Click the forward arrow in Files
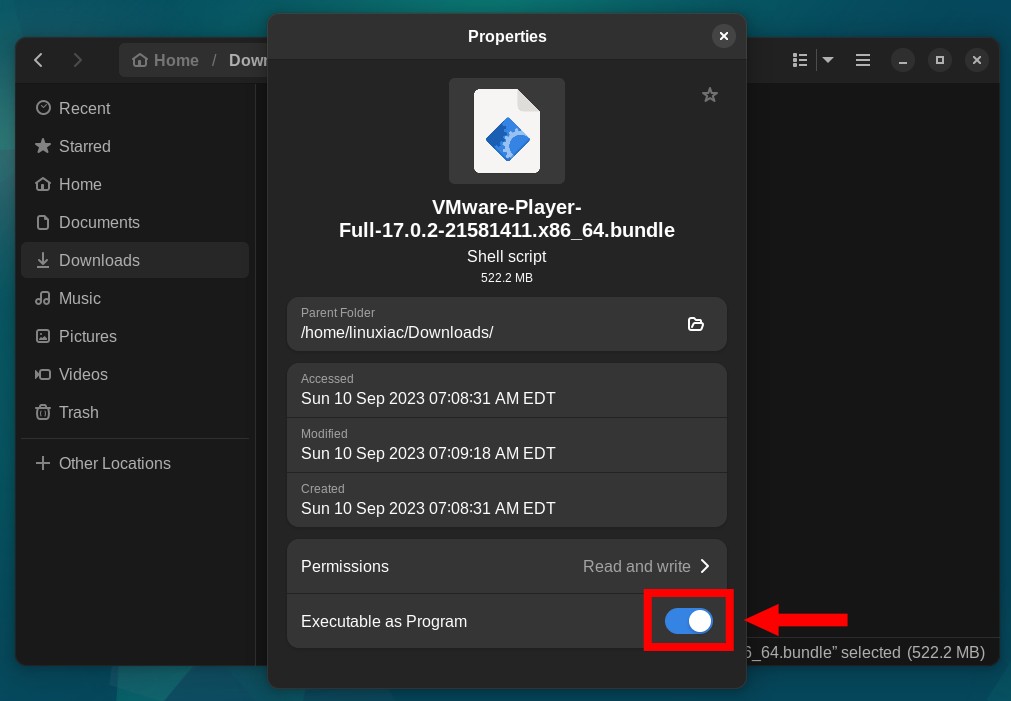 click(x=77, y=60)
